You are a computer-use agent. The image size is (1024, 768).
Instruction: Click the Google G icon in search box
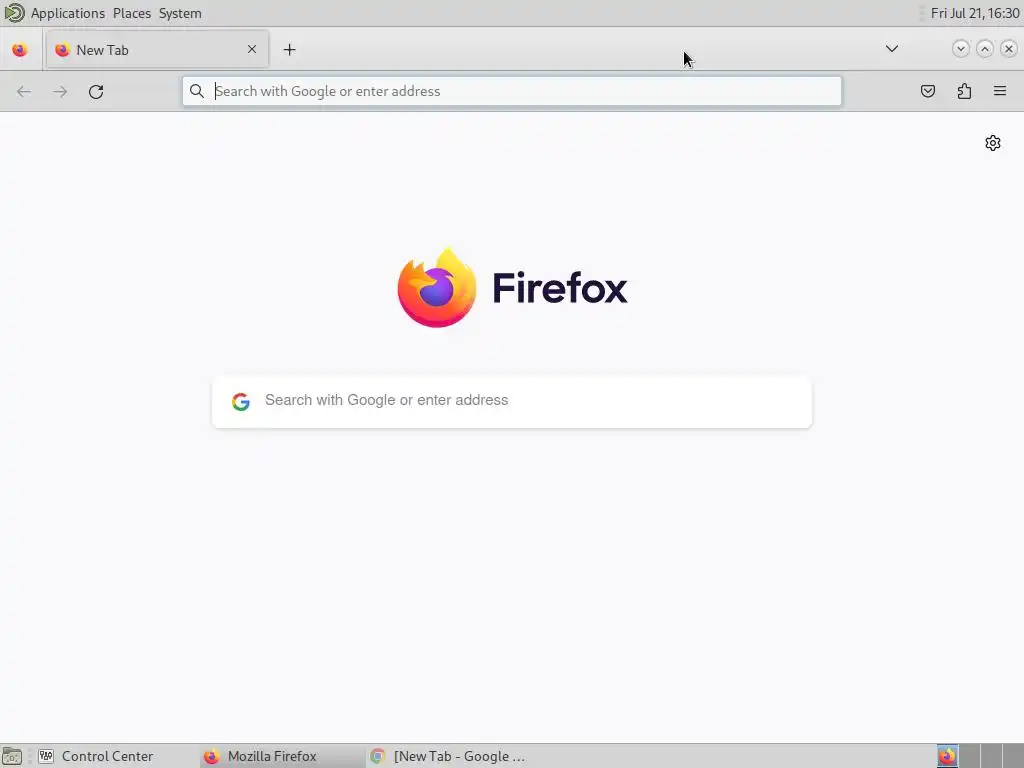(241, 401)
